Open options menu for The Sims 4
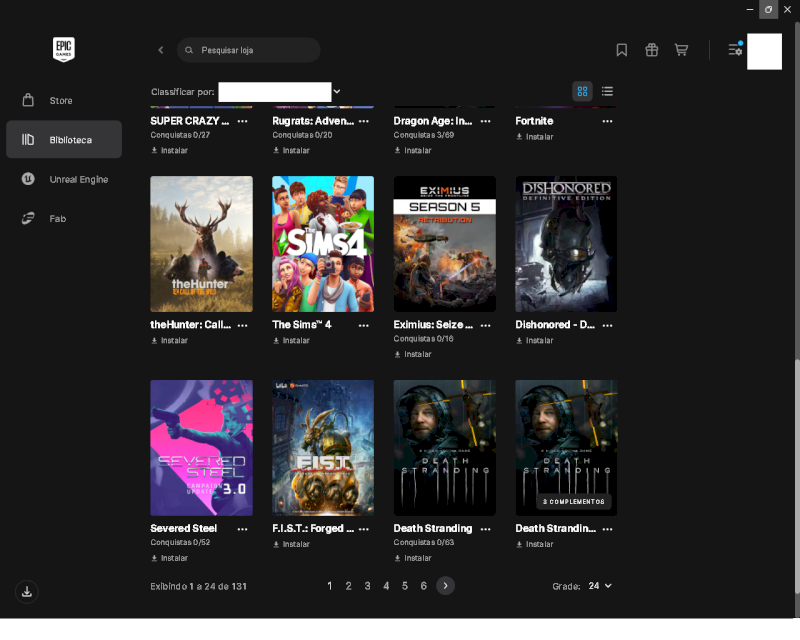Viewport: 800px width, 640px height. [364, 326]
